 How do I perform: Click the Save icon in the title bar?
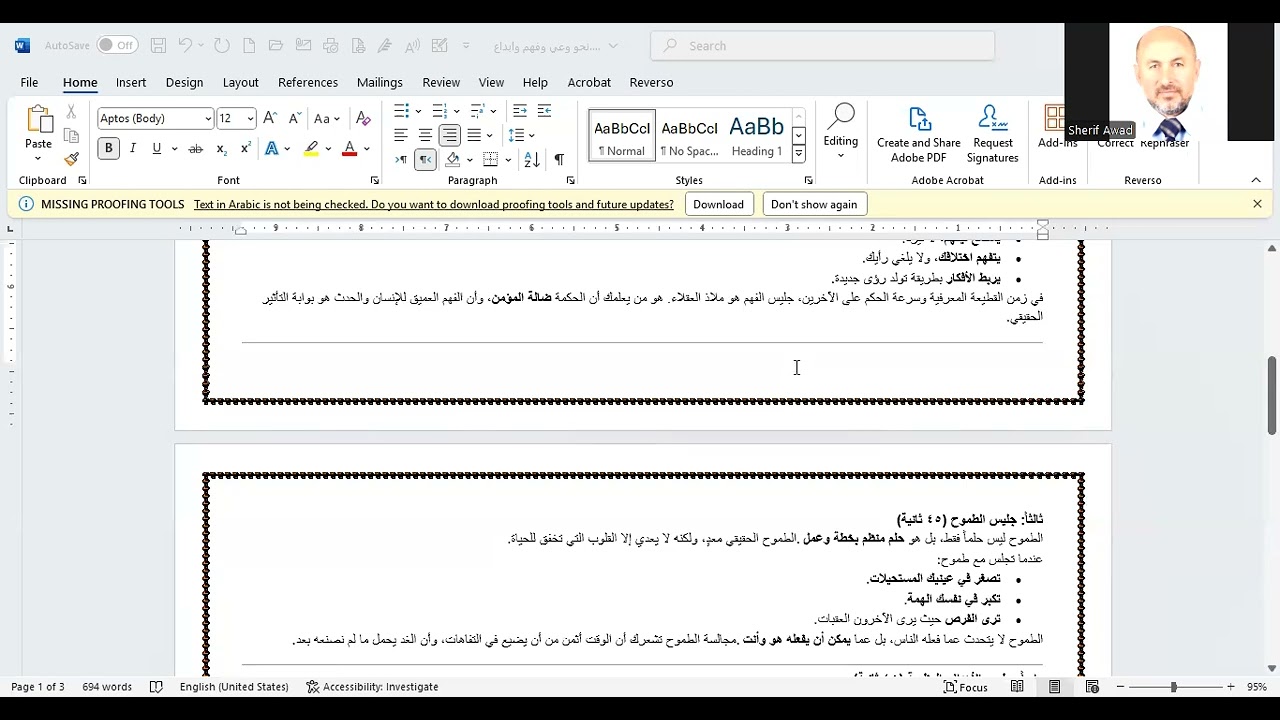(x=158, y=45)
